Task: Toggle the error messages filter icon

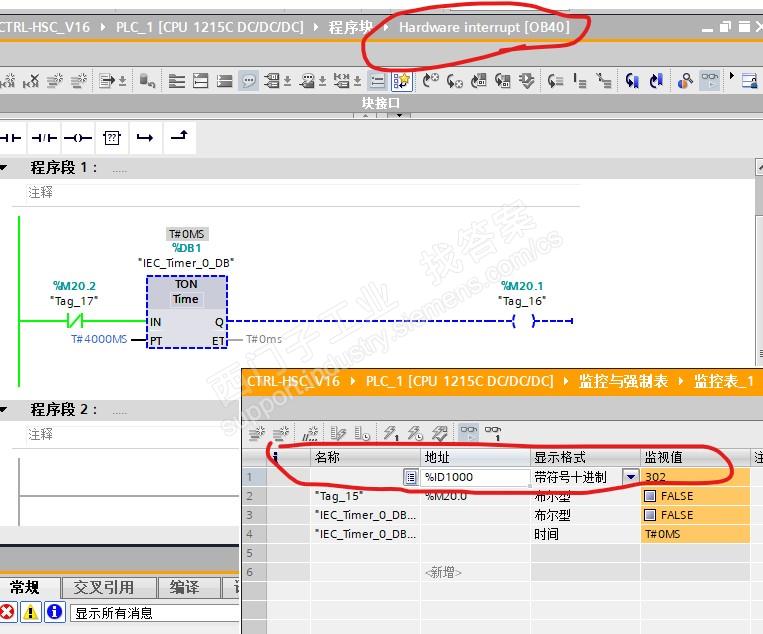Action: click(x=7, y=612)
